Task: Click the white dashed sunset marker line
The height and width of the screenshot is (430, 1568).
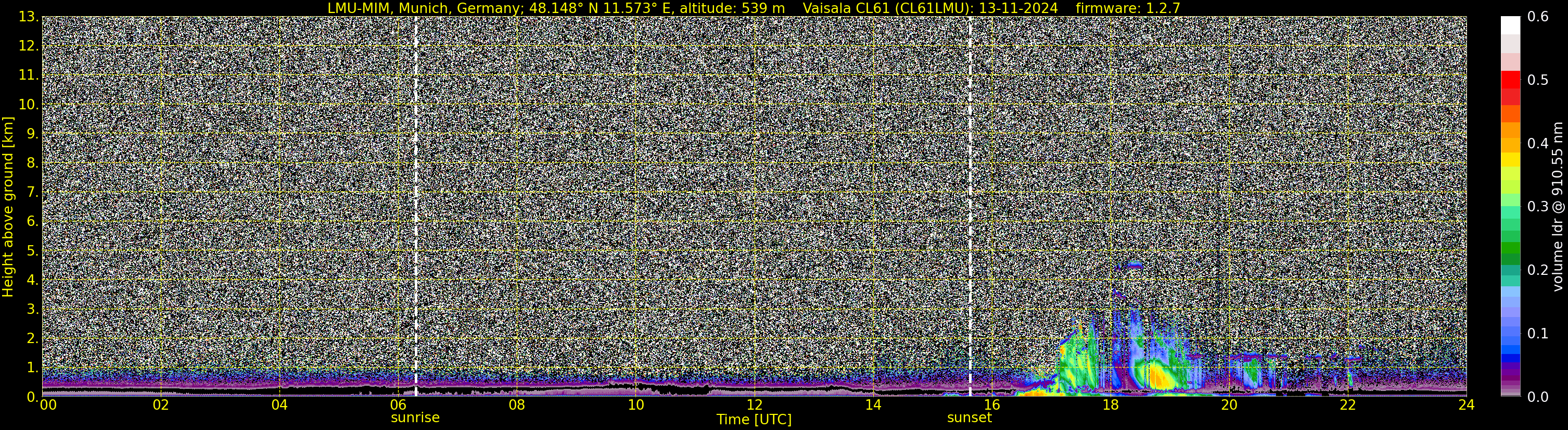Action: click(x=970, y=206)
